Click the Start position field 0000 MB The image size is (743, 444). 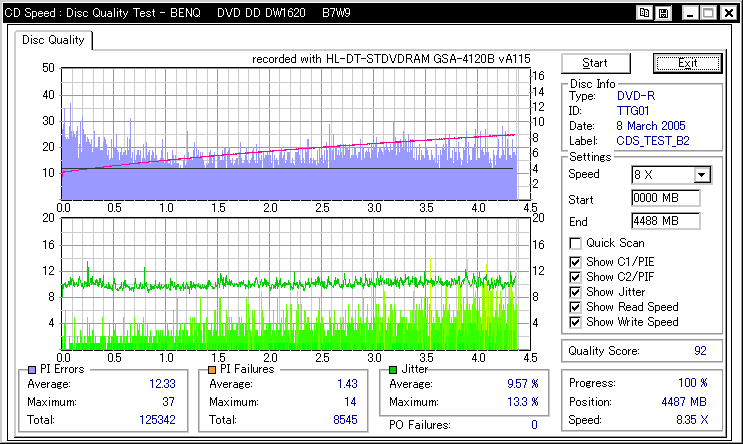[666, 198]
